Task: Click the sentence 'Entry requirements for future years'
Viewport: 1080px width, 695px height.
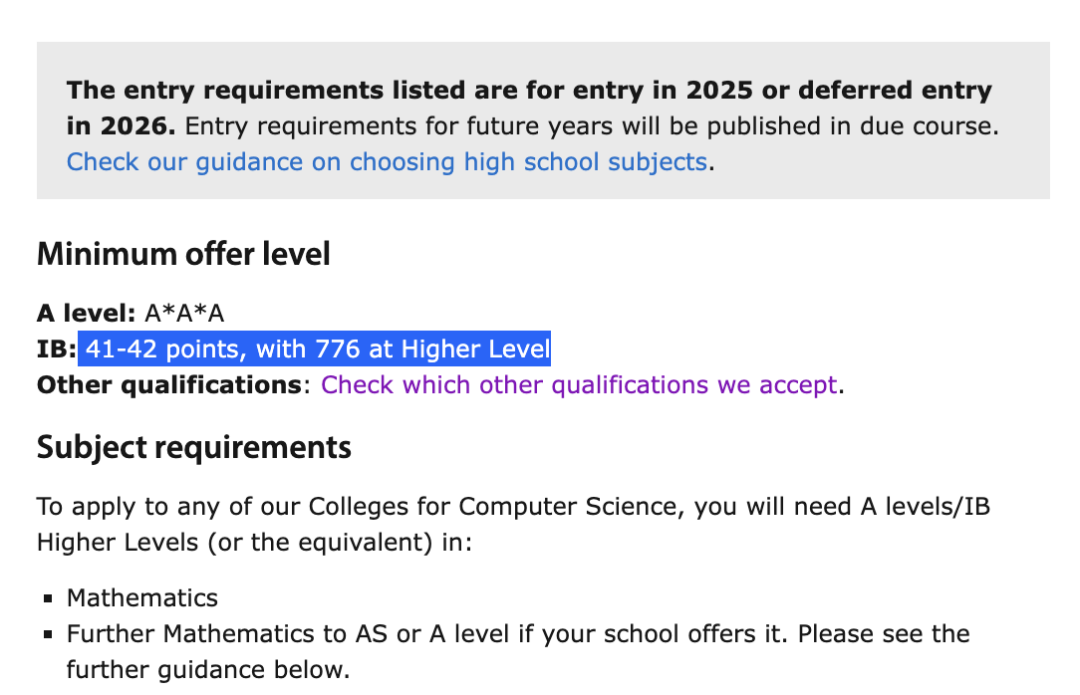Action: 592,126
